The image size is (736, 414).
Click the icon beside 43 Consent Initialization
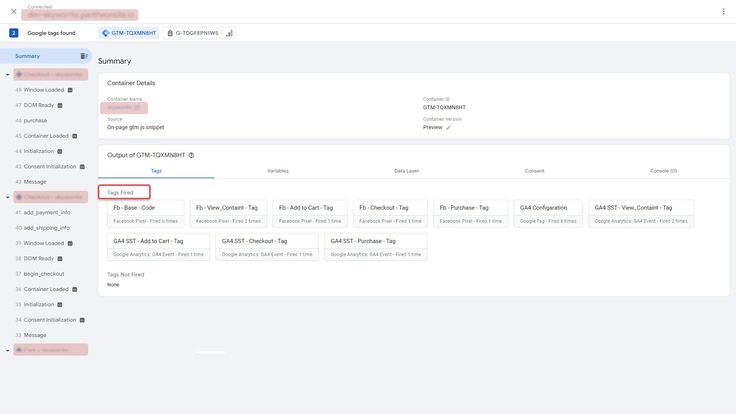pyautogui.click(x=82, y=167)
